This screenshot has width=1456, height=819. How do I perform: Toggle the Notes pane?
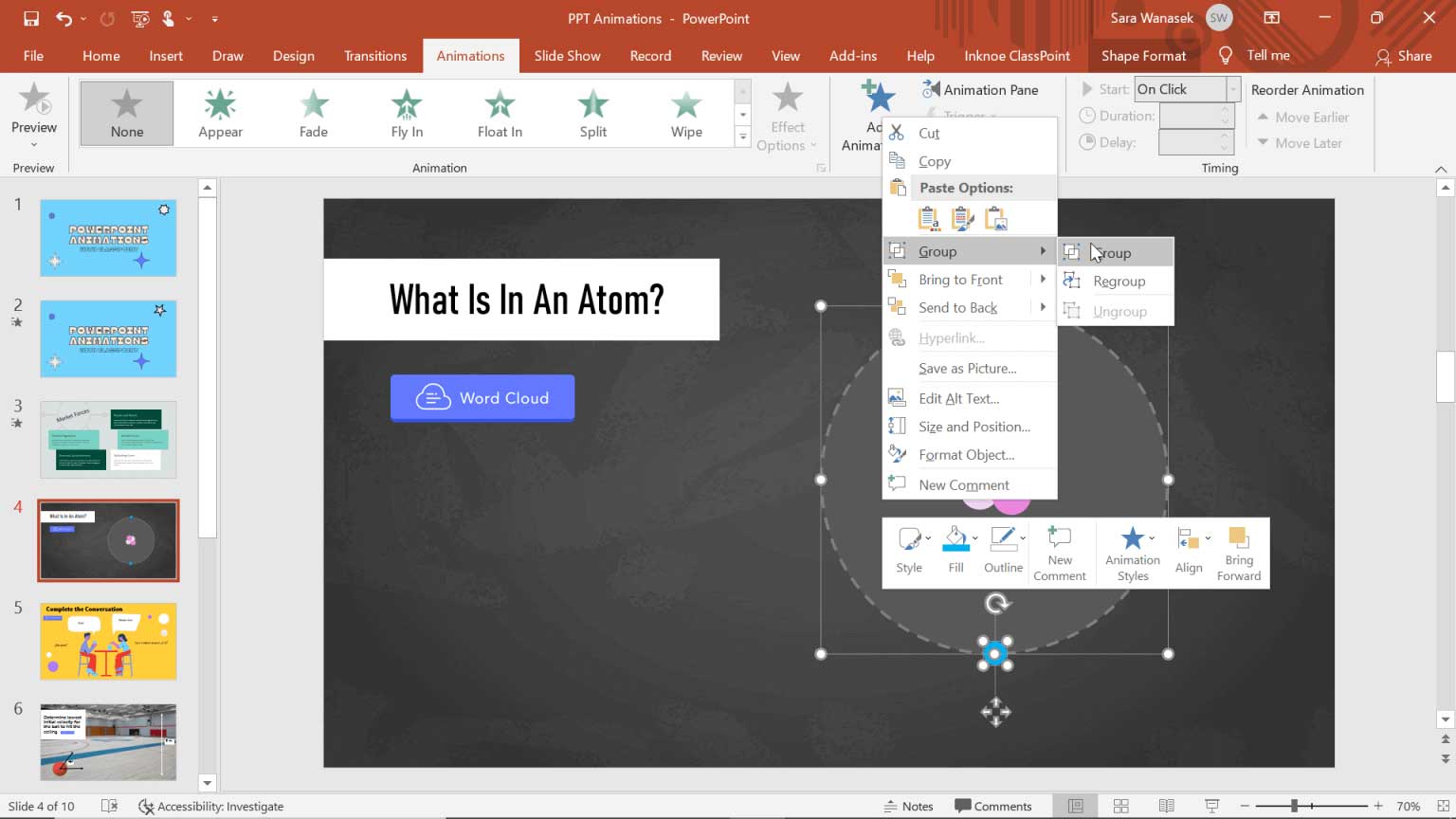pos(908,805)
